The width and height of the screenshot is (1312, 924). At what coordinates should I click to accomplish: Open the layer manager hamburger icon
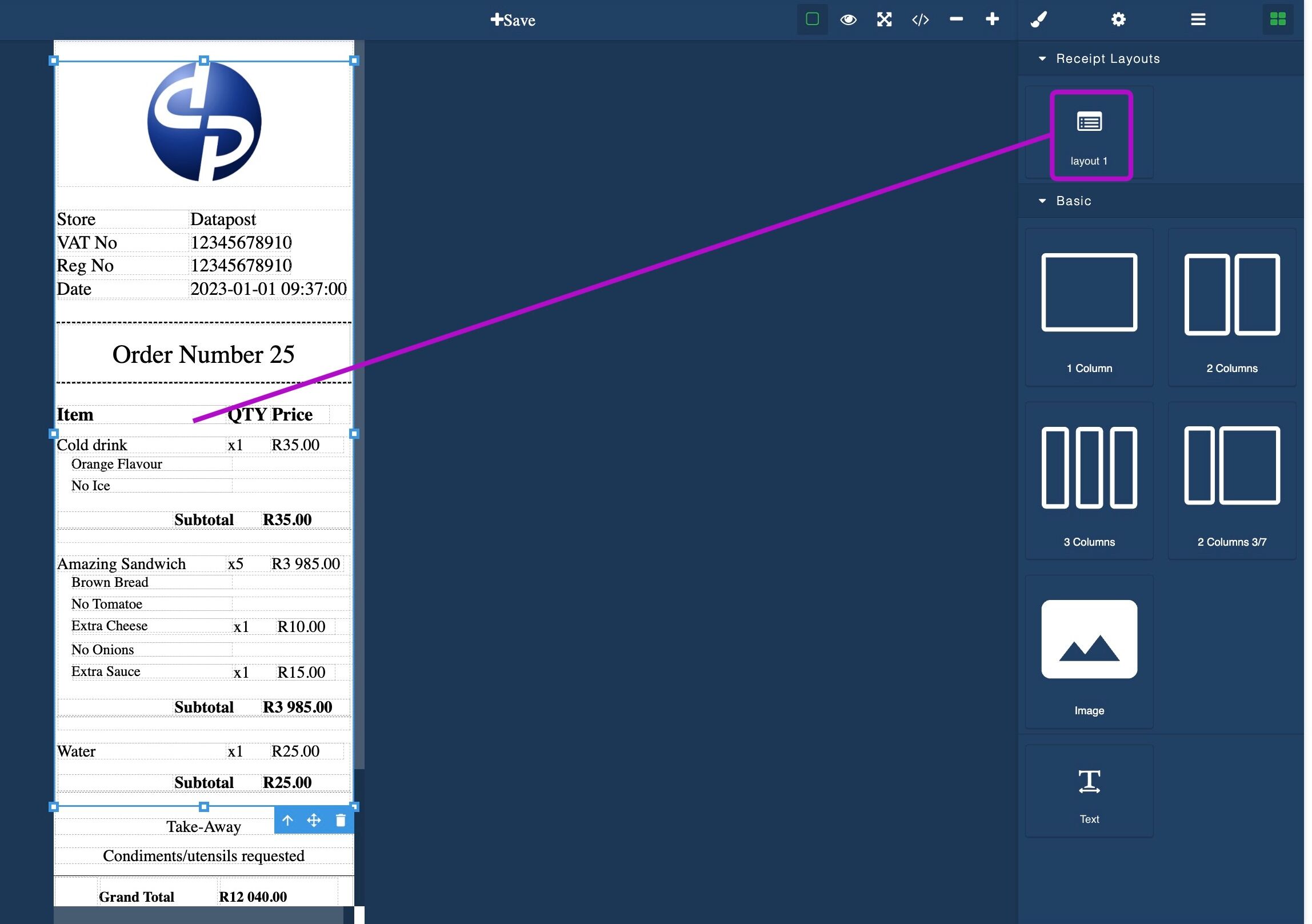click(1198, 19)
